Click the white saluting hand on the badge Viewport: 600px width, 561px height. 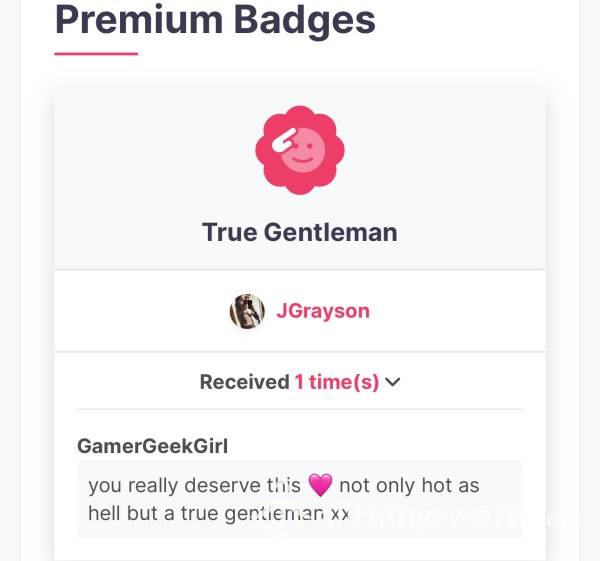284,140
